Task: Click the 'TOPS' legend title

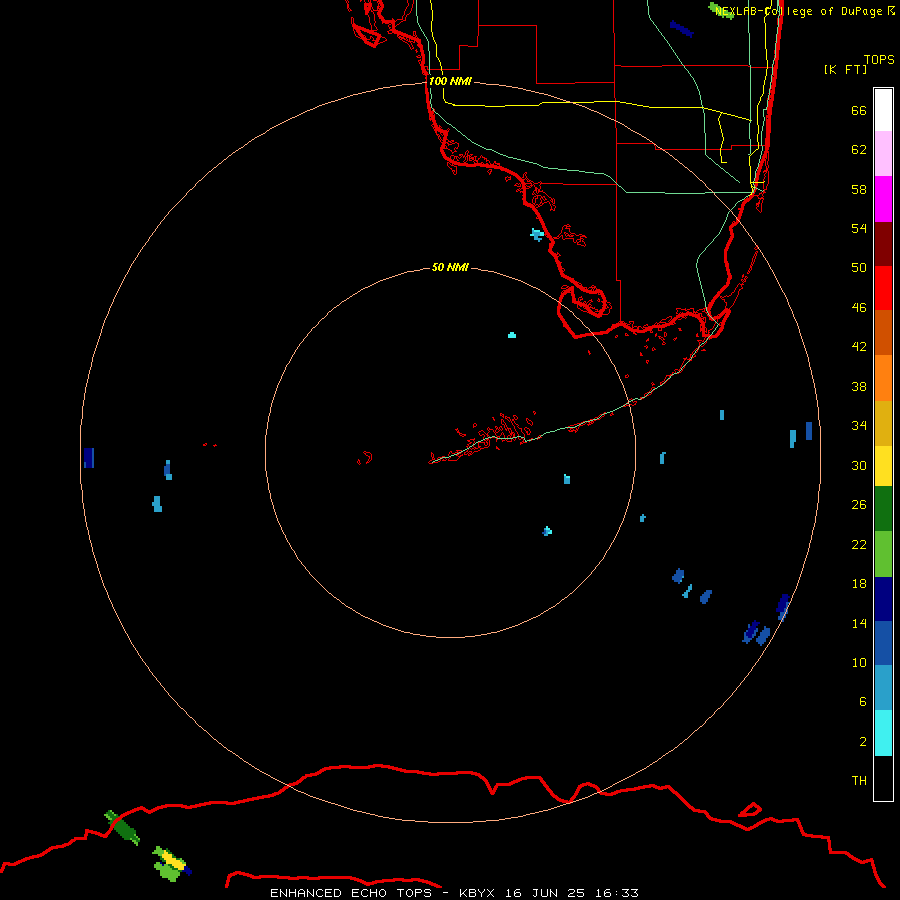Action: [x=879, y=59]
